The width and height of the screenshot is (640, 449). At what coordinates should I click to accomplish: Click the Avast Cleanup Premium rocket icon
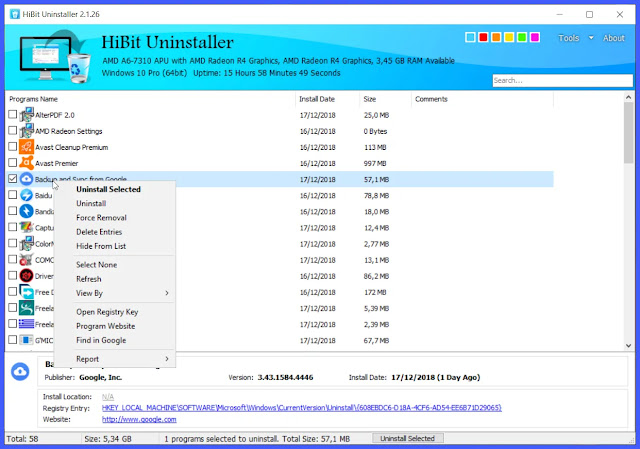(x=27, y=147)
